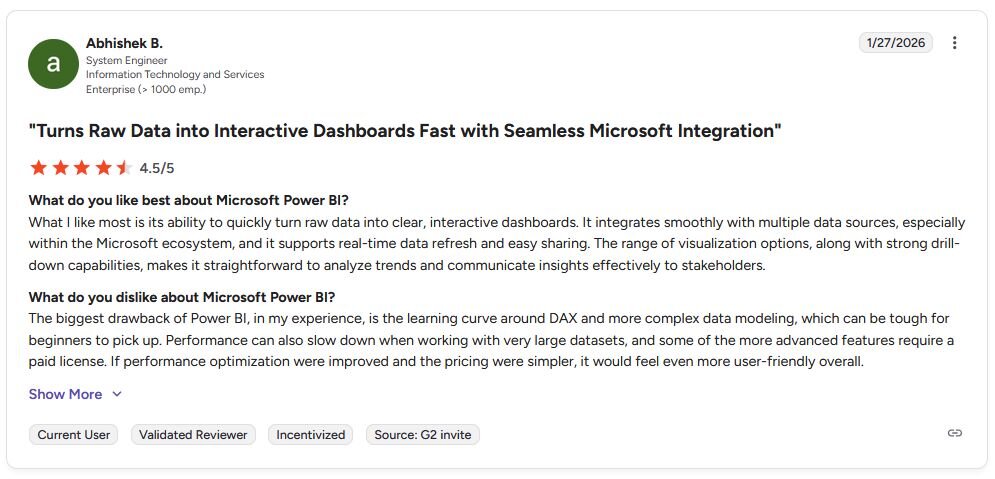The width and height of the screenshot is (995, 479).
Task: Click the review title headline
Action: (x=405, y=131)
